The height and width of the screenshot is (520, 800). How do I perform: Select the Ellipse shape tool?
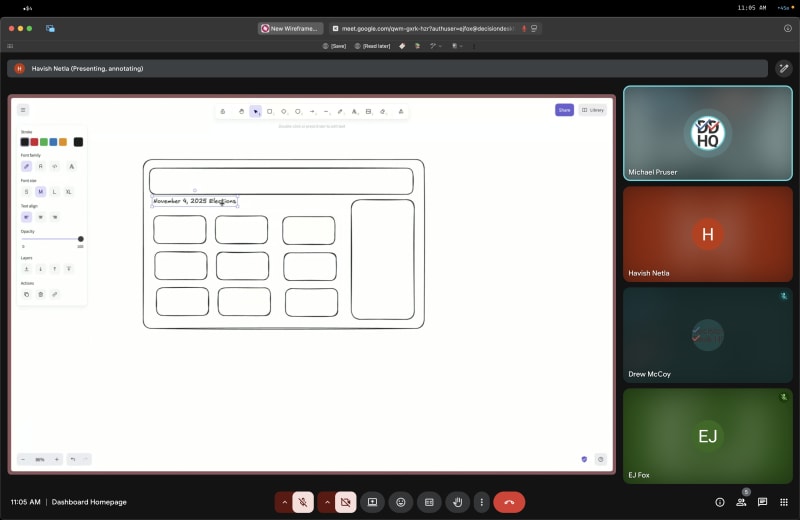tap(298, 111)
